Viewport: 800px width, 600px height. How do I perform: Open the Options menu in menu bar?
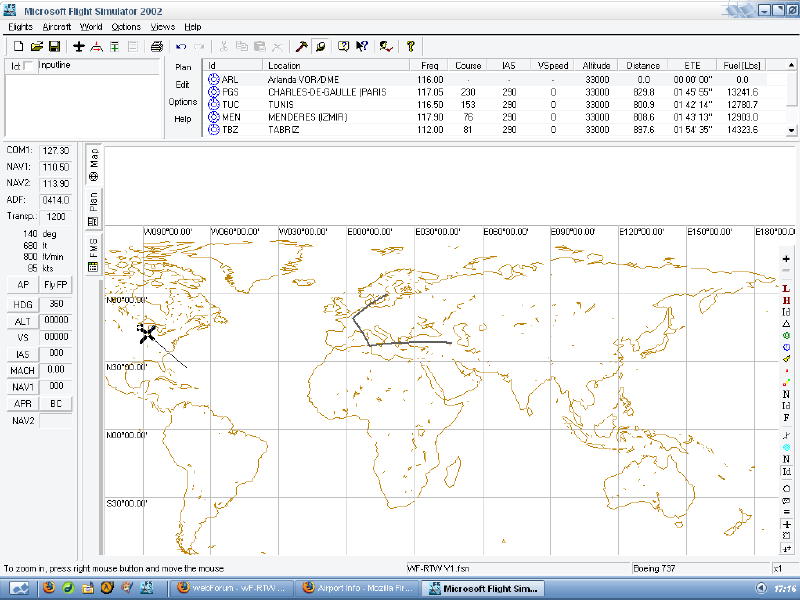coord(126,27)
